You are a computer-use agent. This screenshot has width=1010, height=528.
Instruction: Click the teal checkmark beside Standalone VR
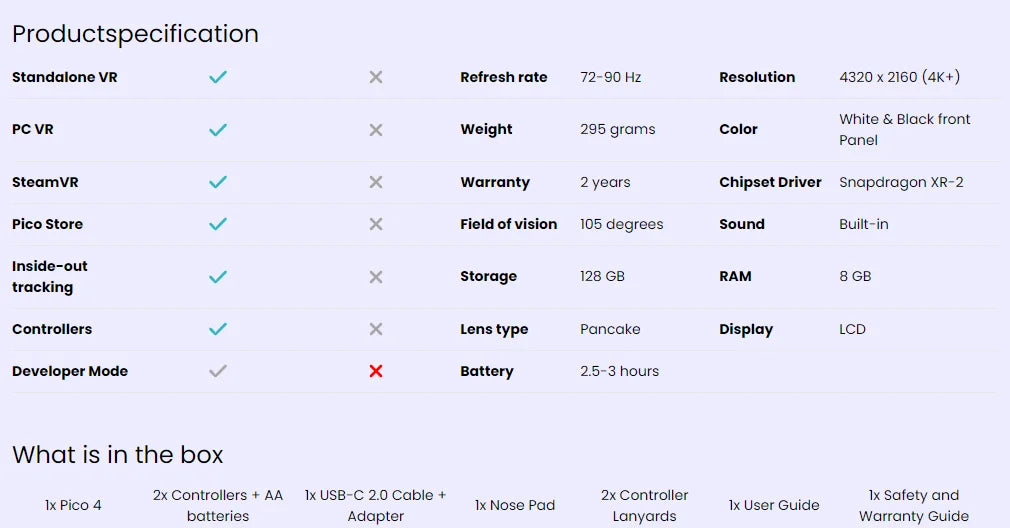pyautogui.click(x=218, y=77)
